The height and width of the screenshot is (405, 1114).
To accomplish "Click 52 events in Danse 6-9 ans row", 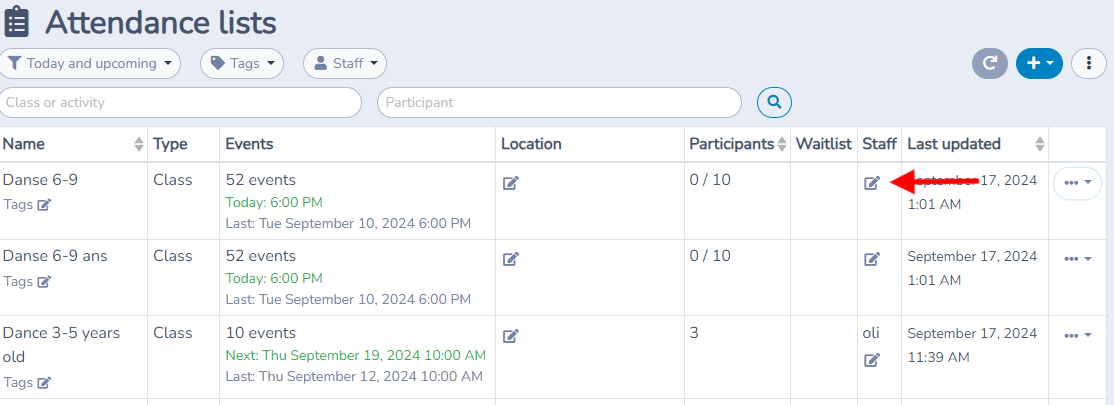I will point(261,256).
